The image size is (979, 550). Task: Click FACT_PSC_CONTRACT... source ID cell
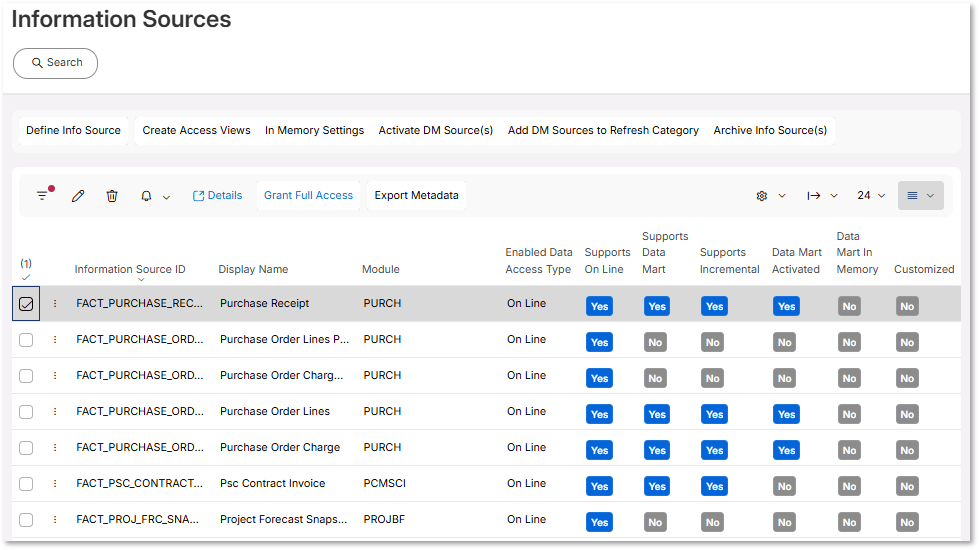coord(140,483)
